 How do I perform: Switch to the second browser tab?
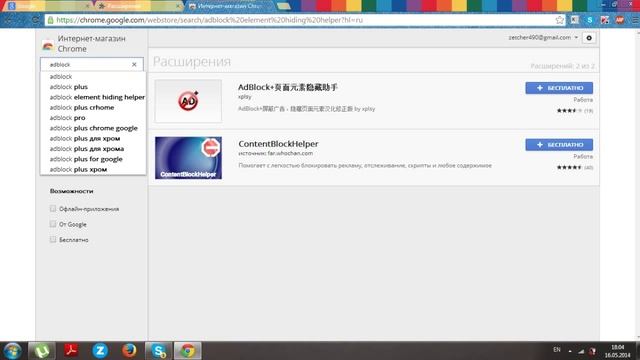pyautogui.click(x=139, y=6)
